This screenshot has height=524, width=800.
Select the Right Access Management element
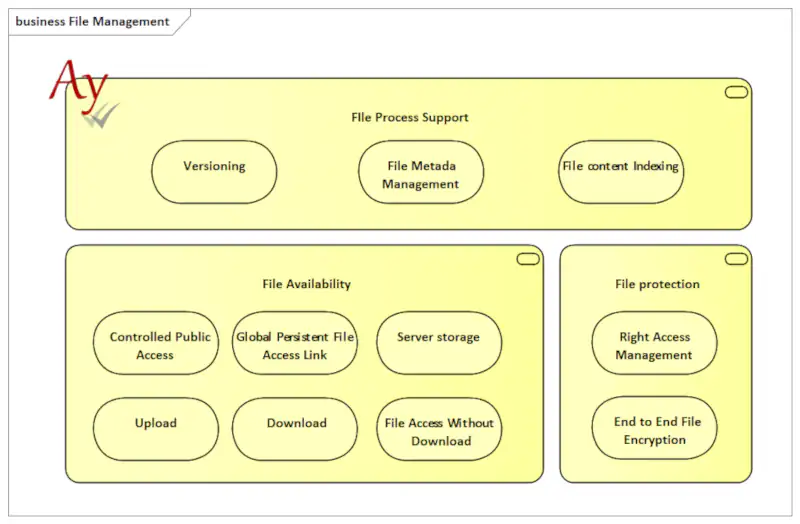pyautogui.click(x=655, y=343)
